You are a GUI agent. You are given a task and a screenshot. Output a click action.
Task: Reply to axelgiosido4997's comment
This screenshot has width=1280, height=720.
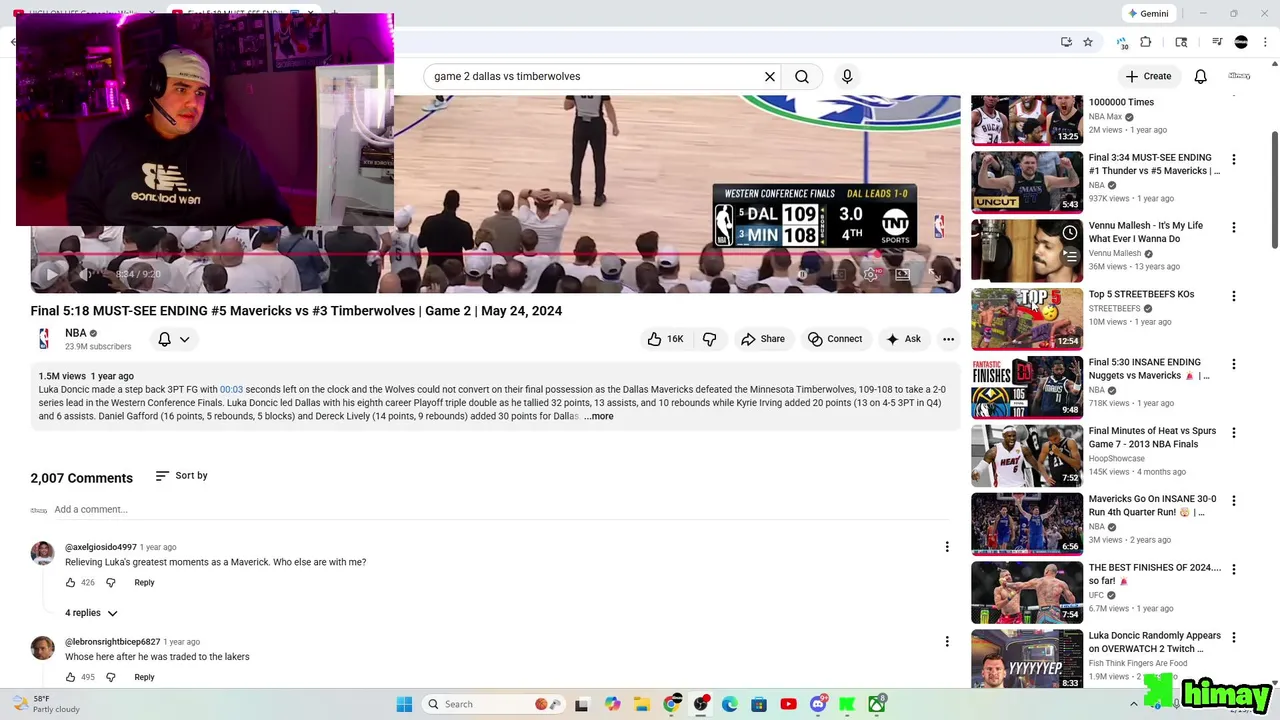[x=144, y=583]
